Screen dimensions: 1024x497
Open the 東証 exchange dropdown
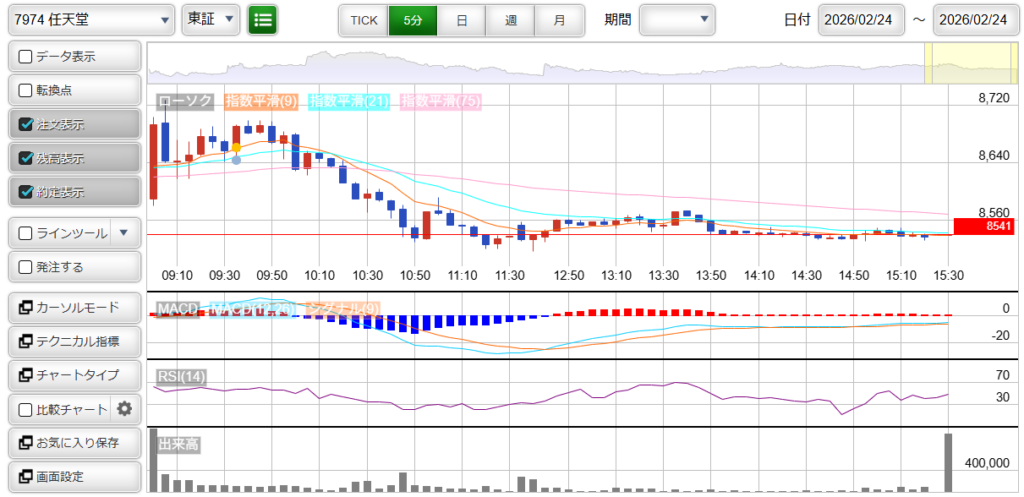(211, 20)
